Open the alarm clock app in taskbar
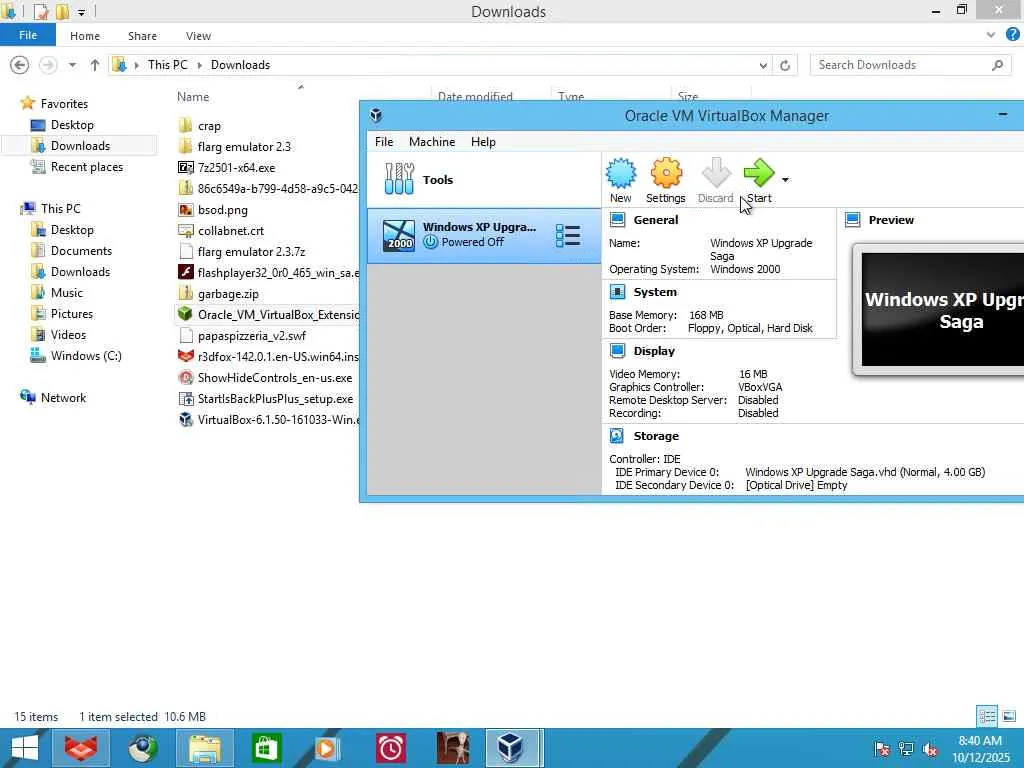This screenshot has height=768, width=1024. 391,748
